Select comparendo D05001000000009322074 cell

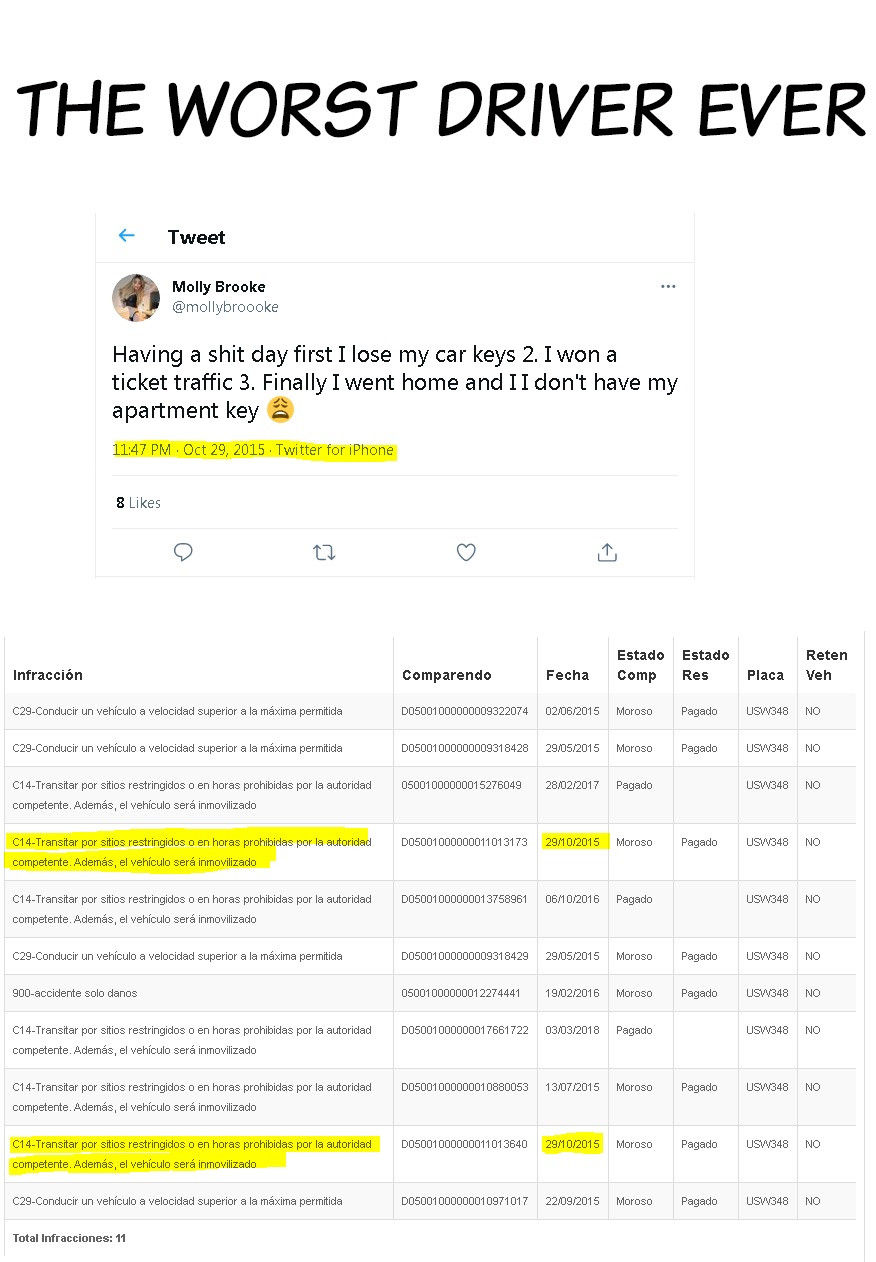click(x=464, y=711)
